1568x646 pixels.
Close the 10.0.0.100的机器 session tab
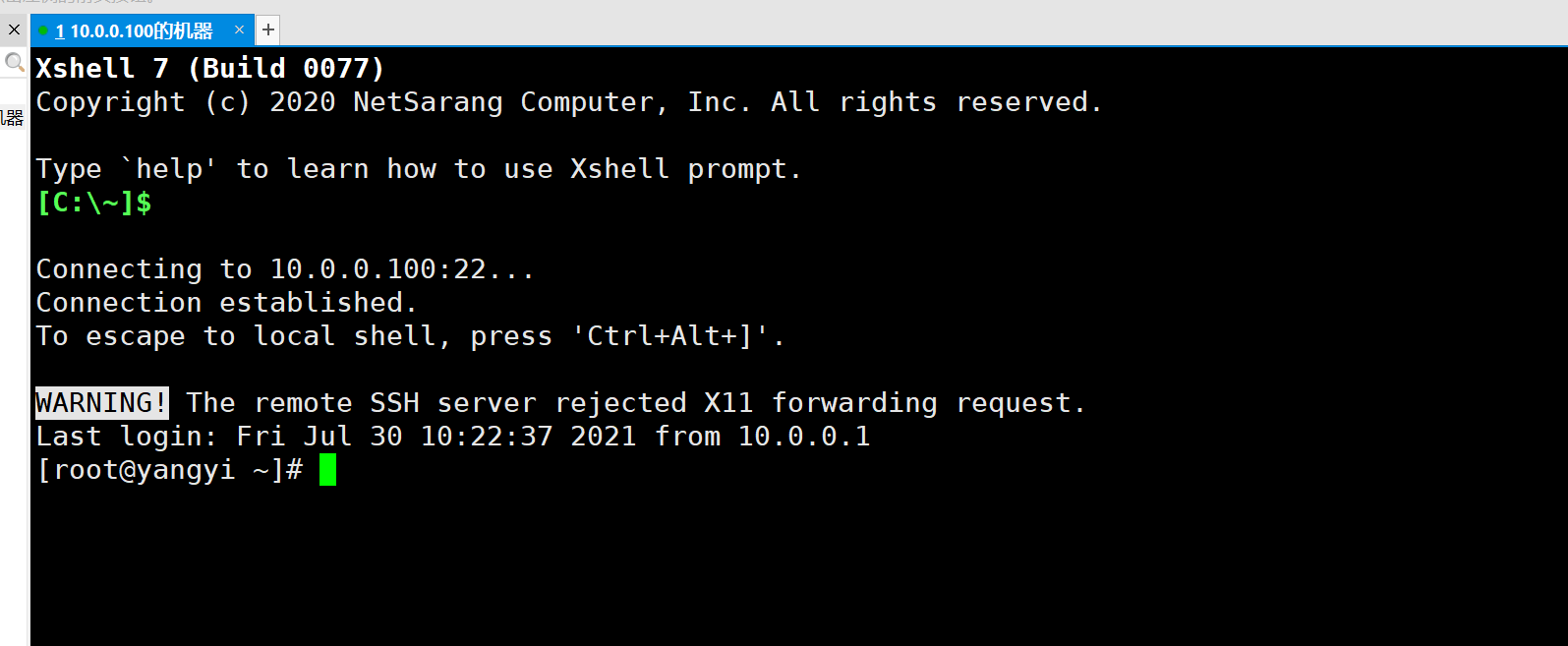(239, 30)
